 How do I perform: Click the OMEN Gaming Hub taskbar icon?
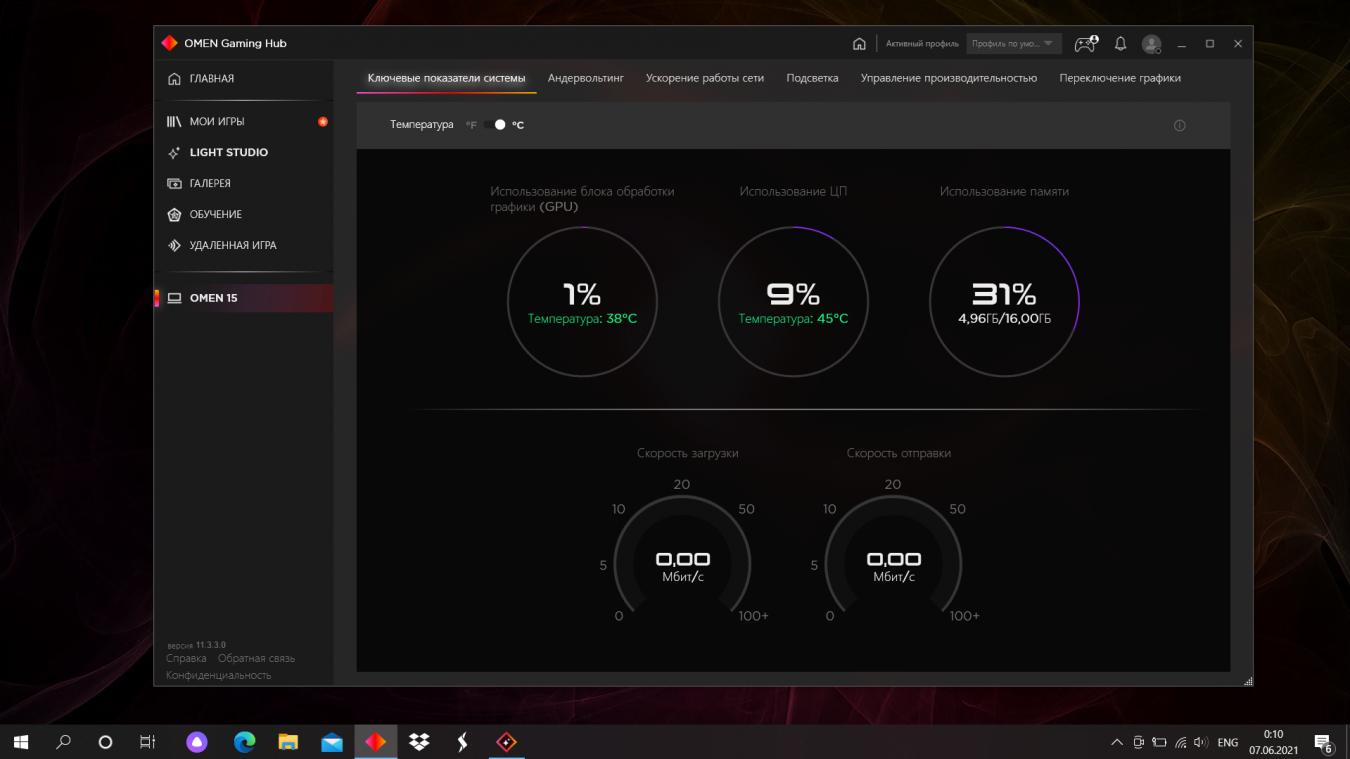[376, 742]
